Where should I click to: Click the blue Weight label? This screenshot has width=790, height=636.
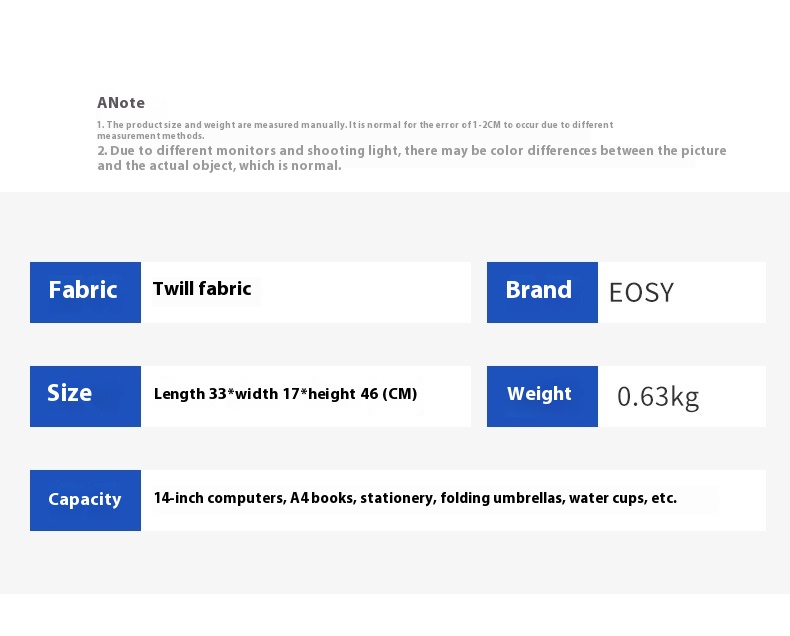pos(542,396)
